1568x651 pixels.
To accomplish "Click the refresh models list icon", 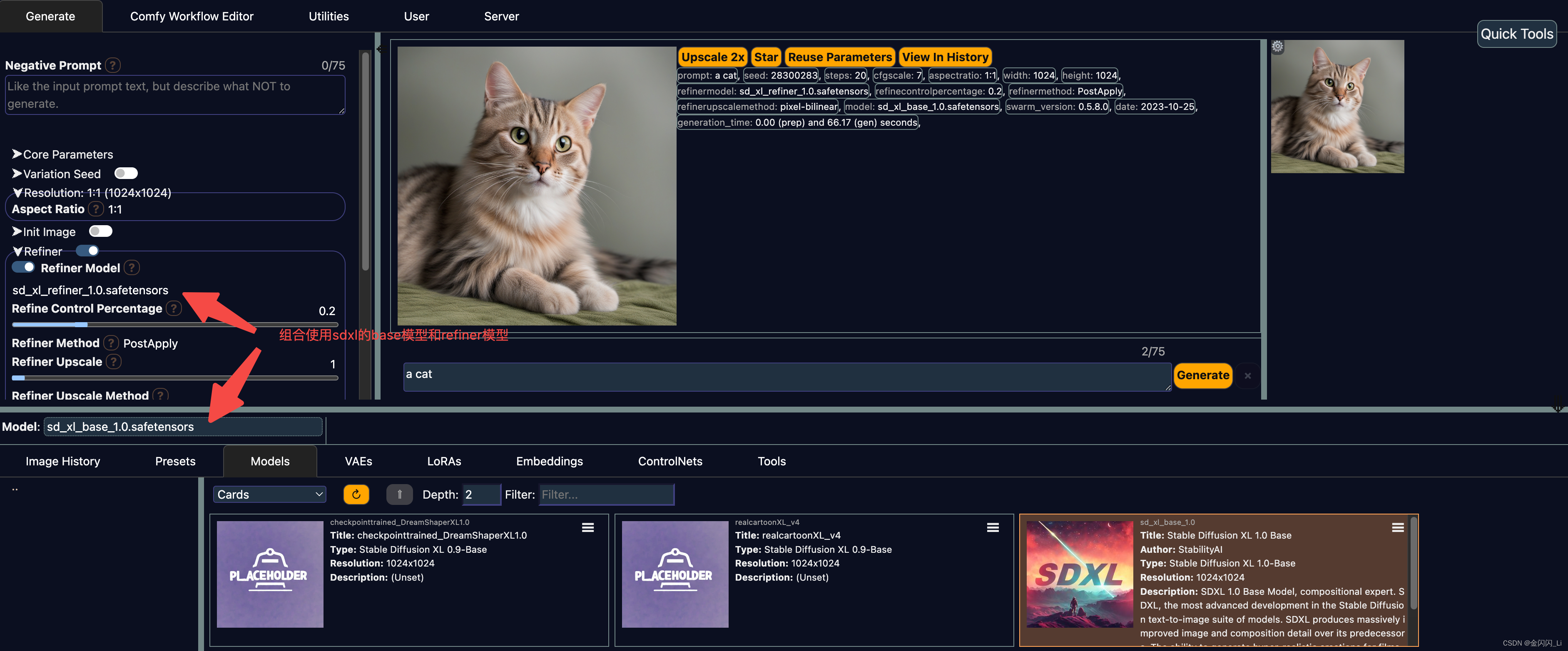I will coord(356,494).
